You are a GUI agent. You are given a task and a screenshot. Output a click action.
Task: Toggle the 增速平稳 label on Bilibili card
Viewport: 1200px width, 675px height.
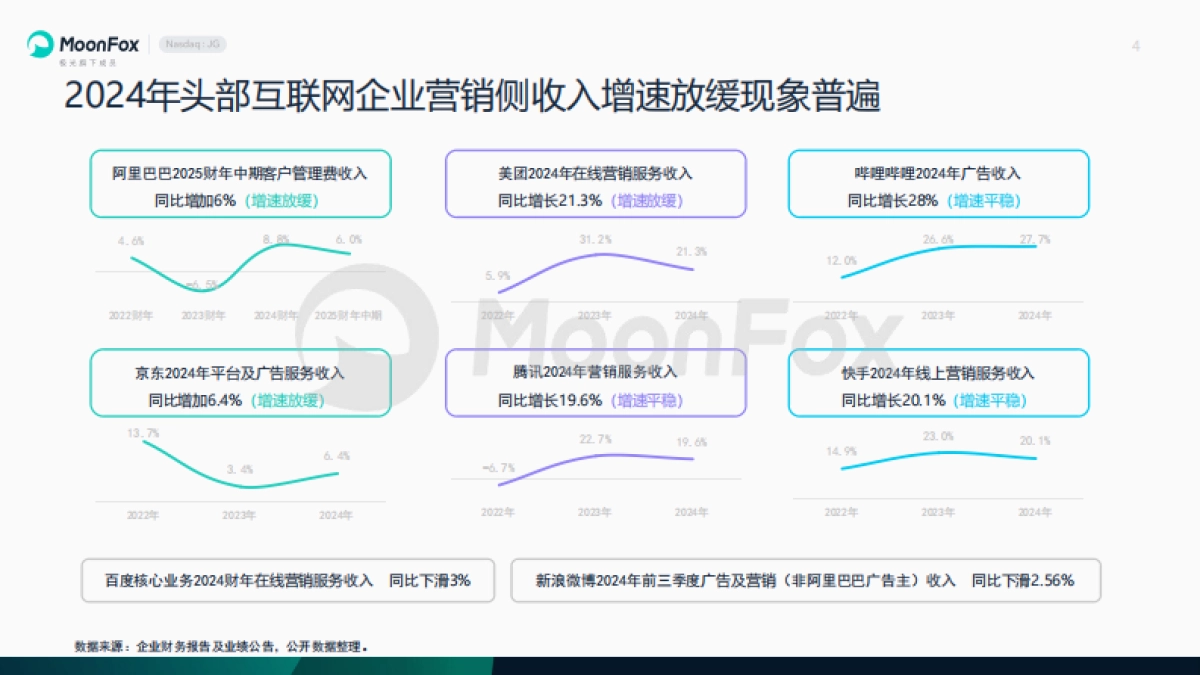982,199
